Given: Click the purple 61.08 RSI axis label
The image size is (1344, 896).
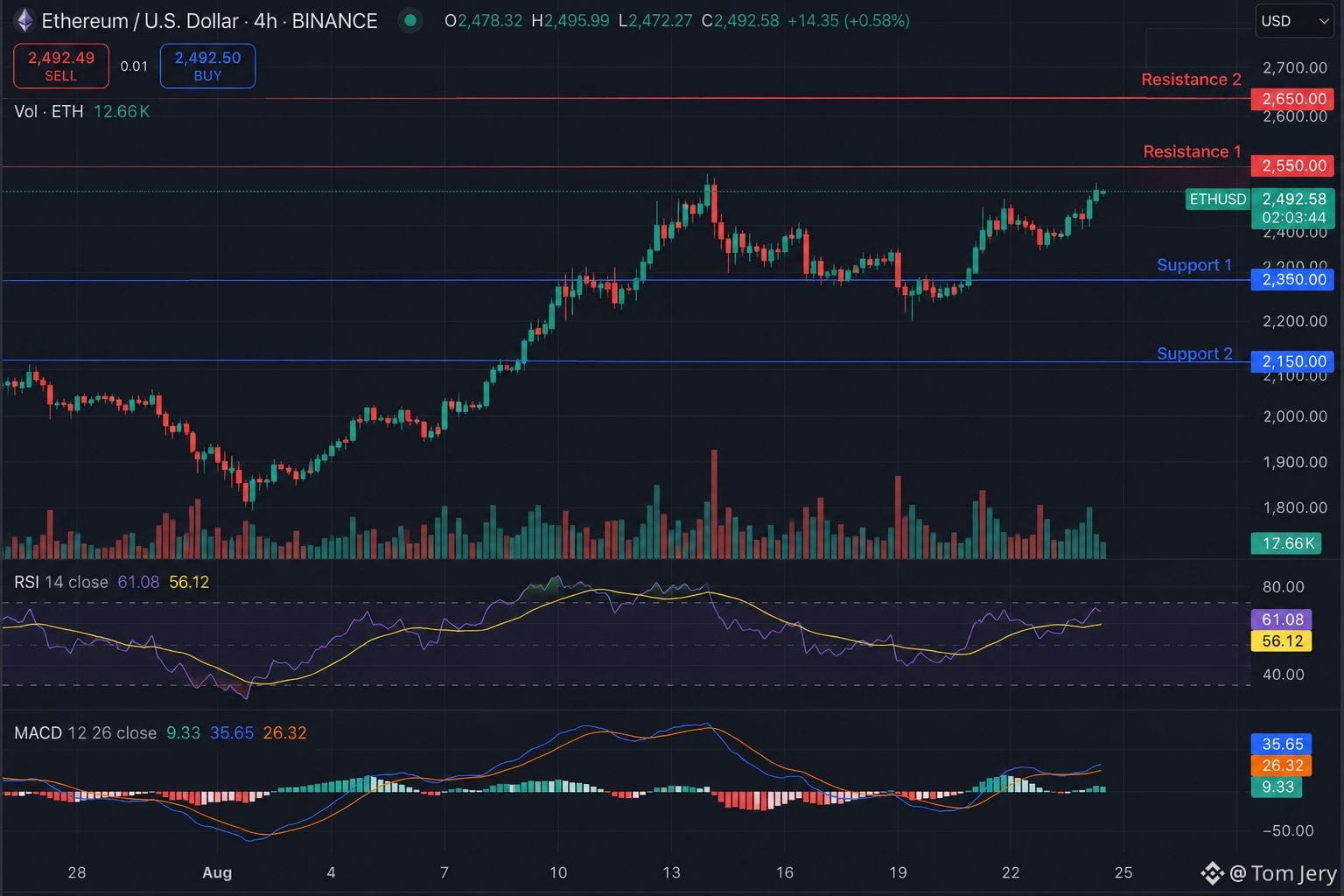Looking at the screenshot, I should coord(1282,619).
